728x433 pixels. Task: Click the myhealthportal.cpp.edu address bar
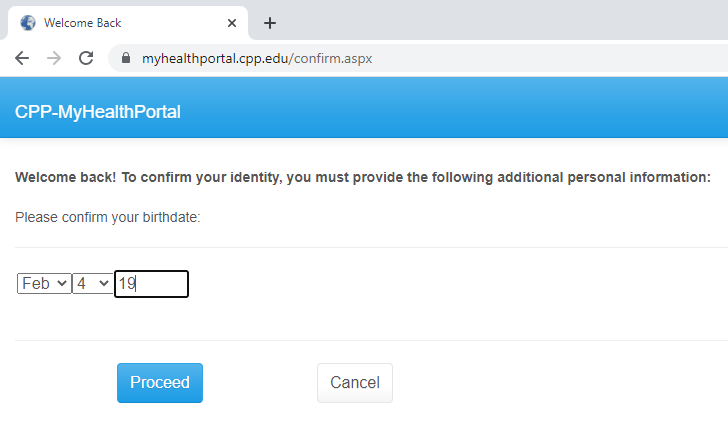tap(418, 58)
